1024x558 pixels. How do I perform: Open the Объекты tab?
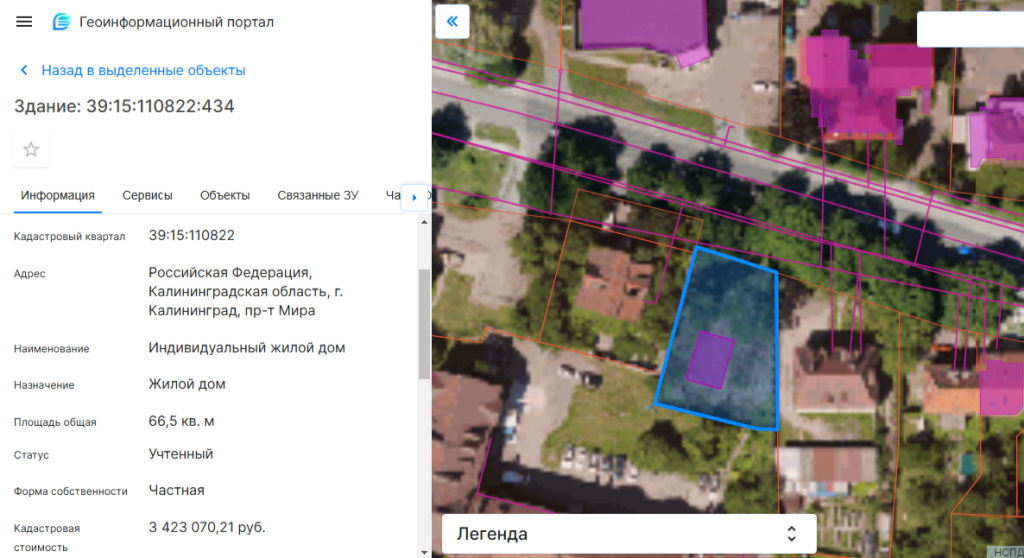pyautogui.click(x=224, y=196)
